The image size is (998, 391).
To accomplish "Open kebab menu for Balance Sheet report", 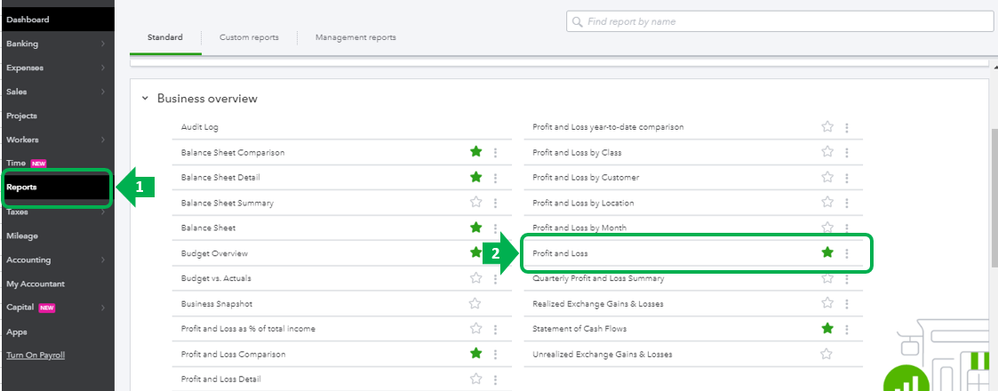I will 495,228.
